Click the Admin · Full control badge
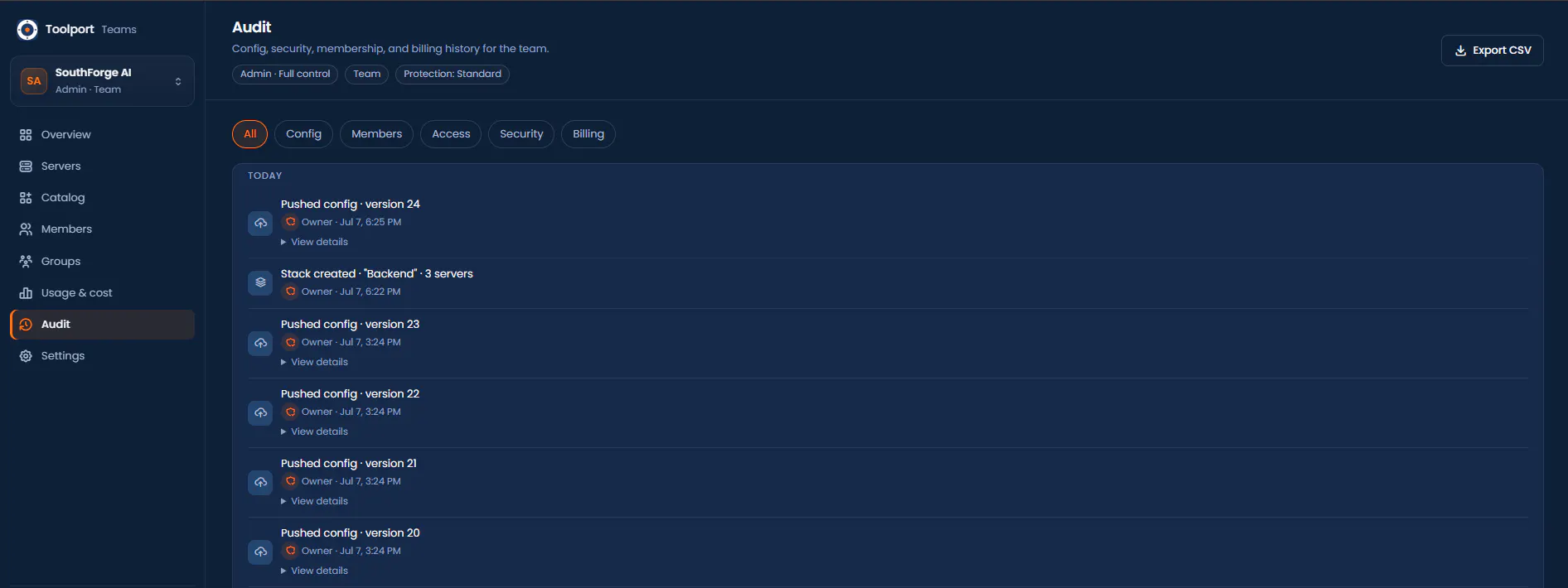Screen dimensions: 1568x588 pos(285,75)
